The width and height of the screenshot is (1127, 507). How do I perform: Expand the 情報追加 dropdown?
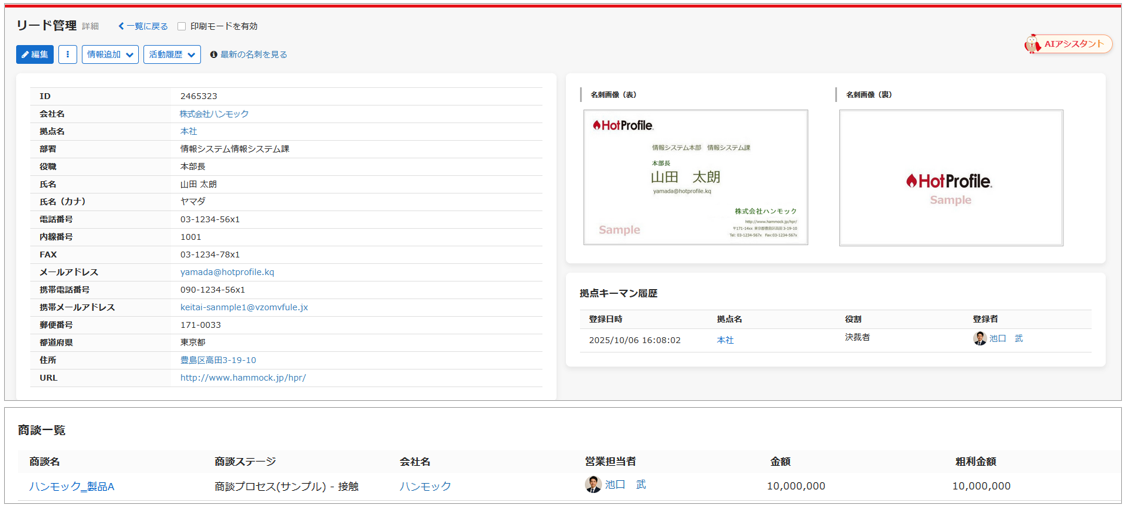tap(110, 55)
